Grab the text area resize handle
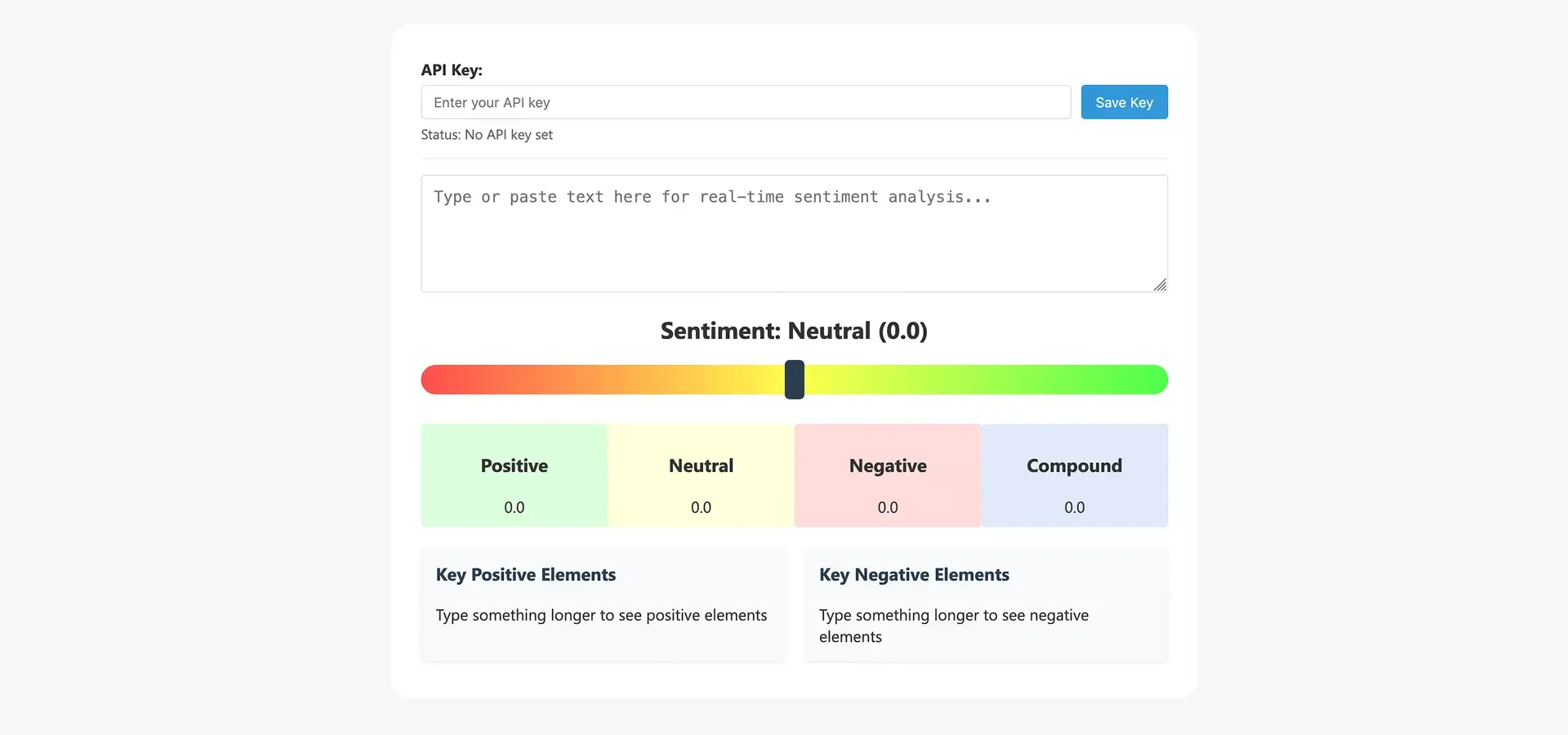Screen dimensions: 1568x735 1160,284
